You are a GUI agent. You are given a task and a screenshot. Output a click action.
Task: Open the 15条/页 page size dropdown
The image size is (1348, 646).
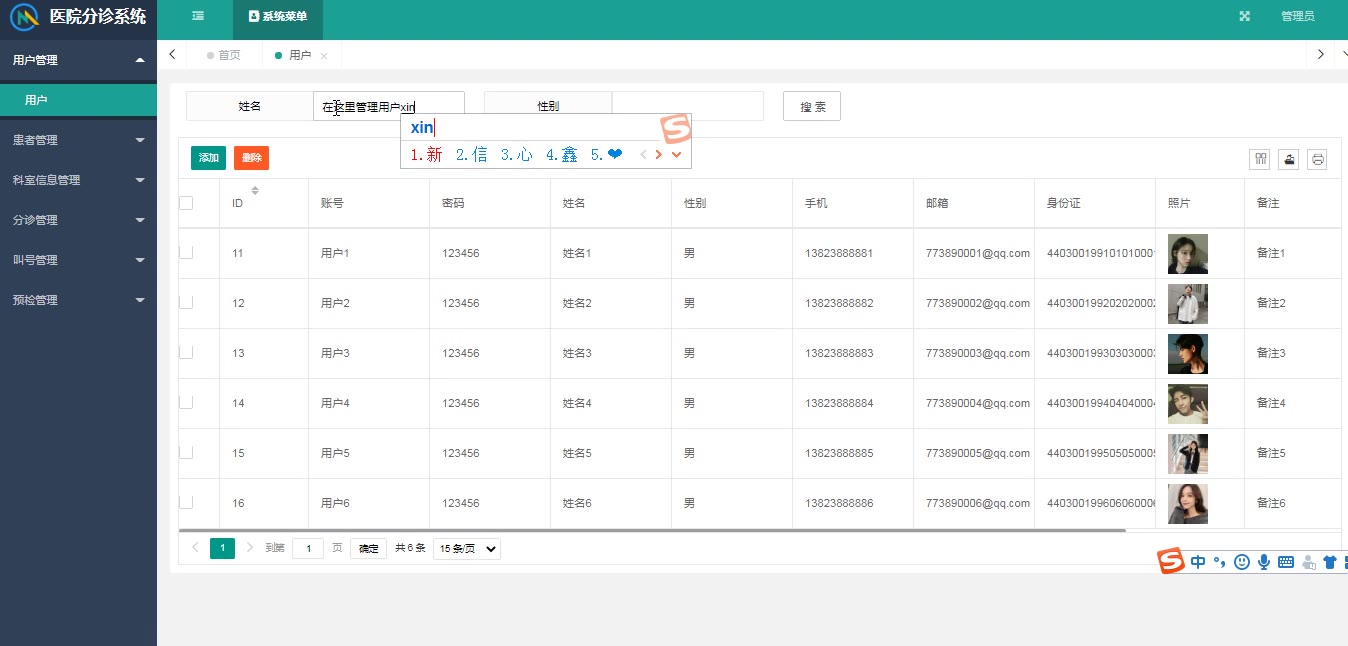(x=466, y=548)
